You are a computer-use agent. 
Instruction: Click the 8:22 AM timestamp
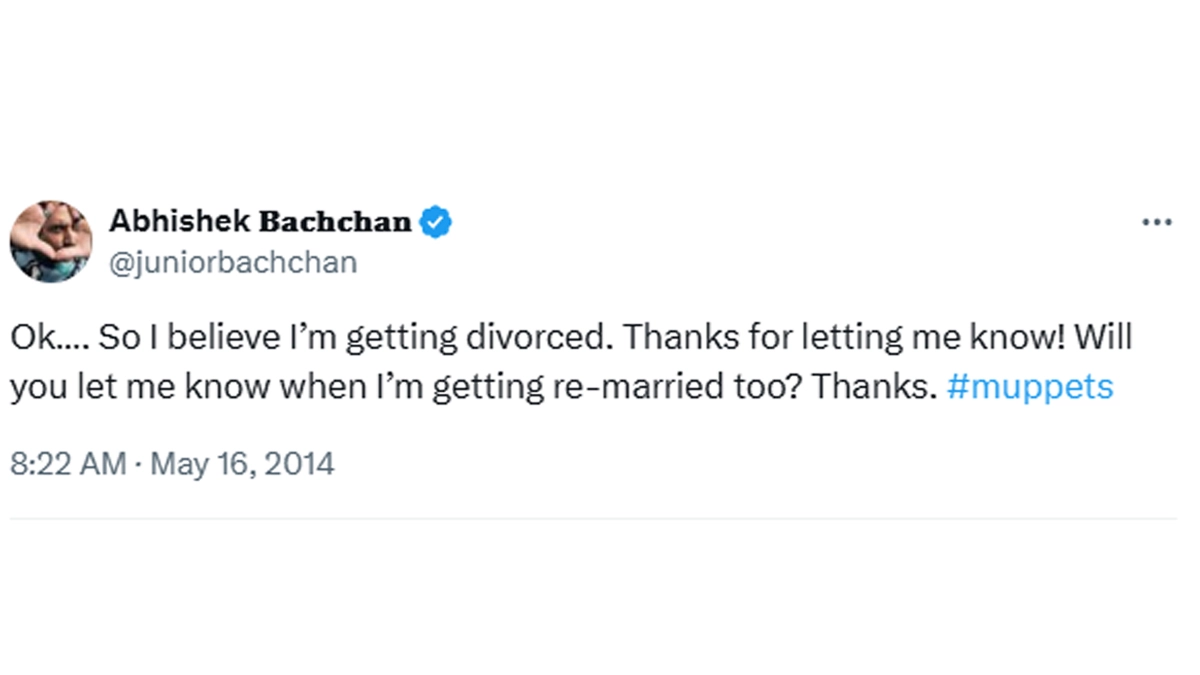click(68, 464)
